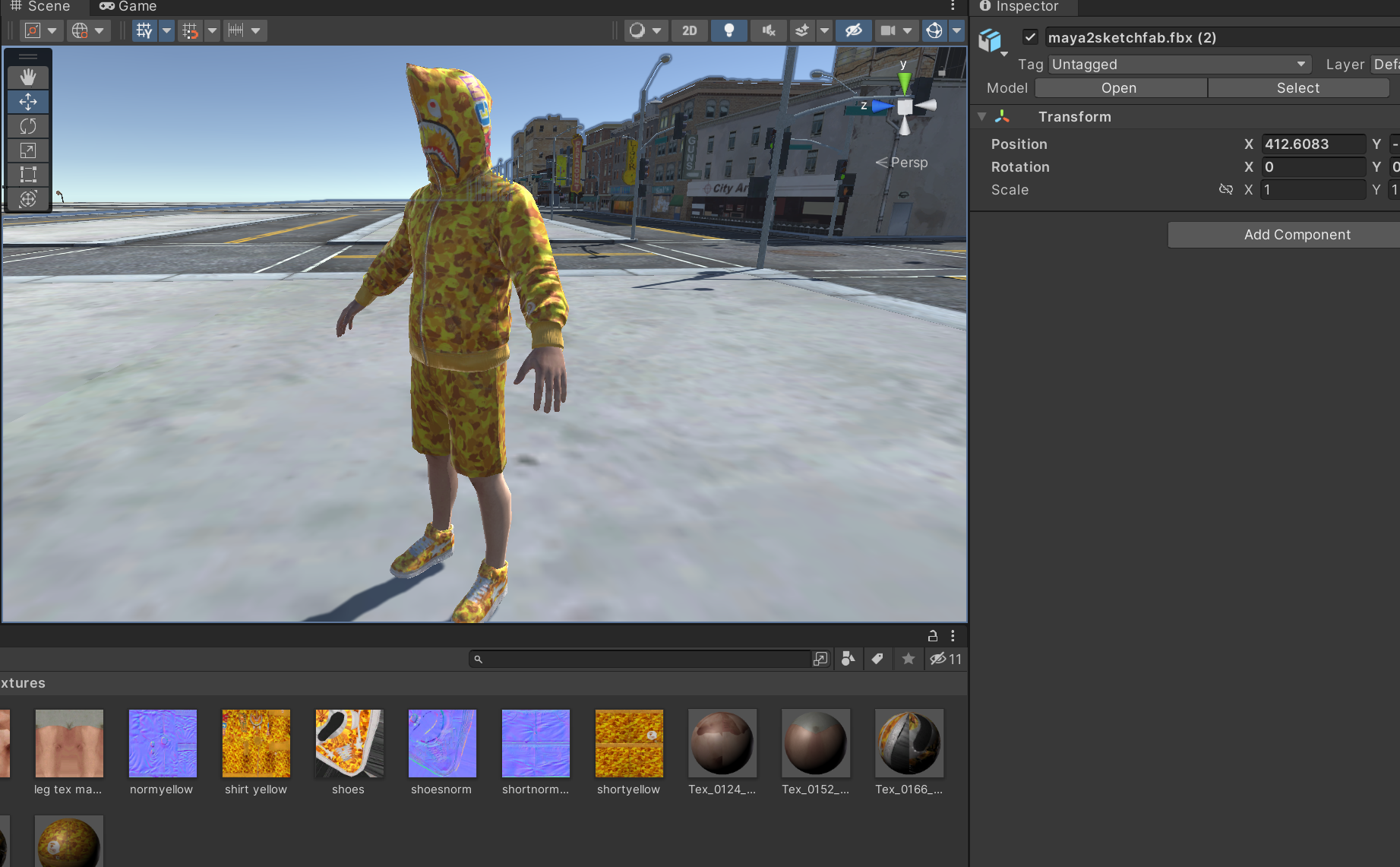Click the global handle rotation icon
The width and height of the screenshot is (1400, 867).
88,30
